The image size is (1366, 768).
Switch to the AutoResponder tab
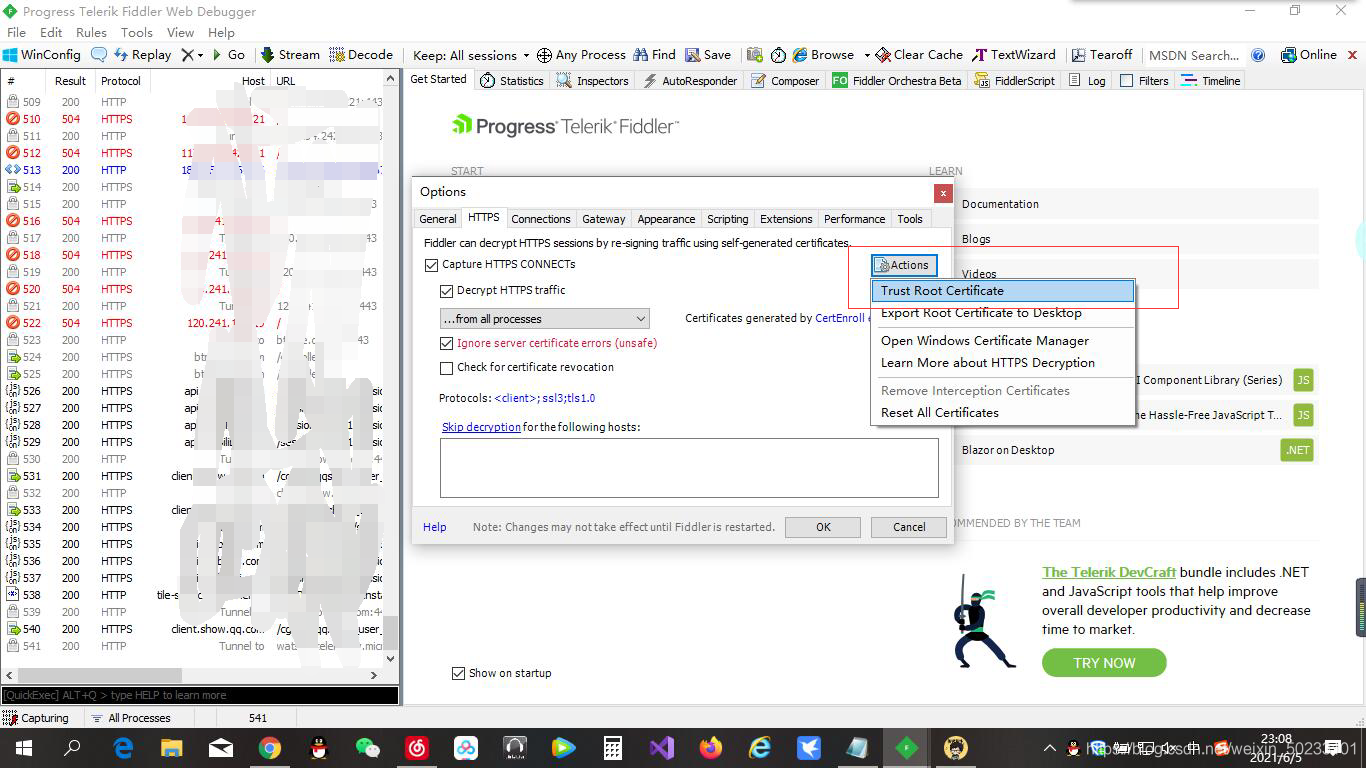coord(689,81)
